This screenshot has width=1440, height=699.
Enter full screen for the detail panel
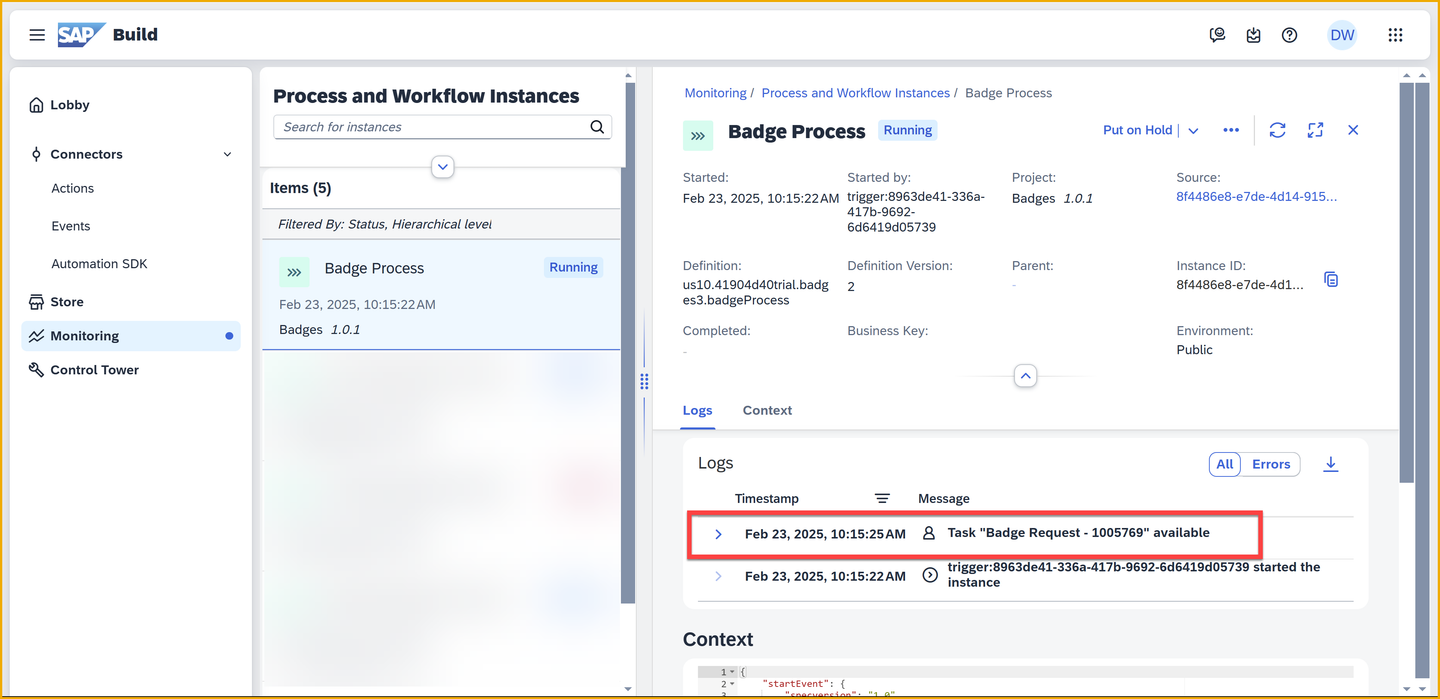(1315, 130)
